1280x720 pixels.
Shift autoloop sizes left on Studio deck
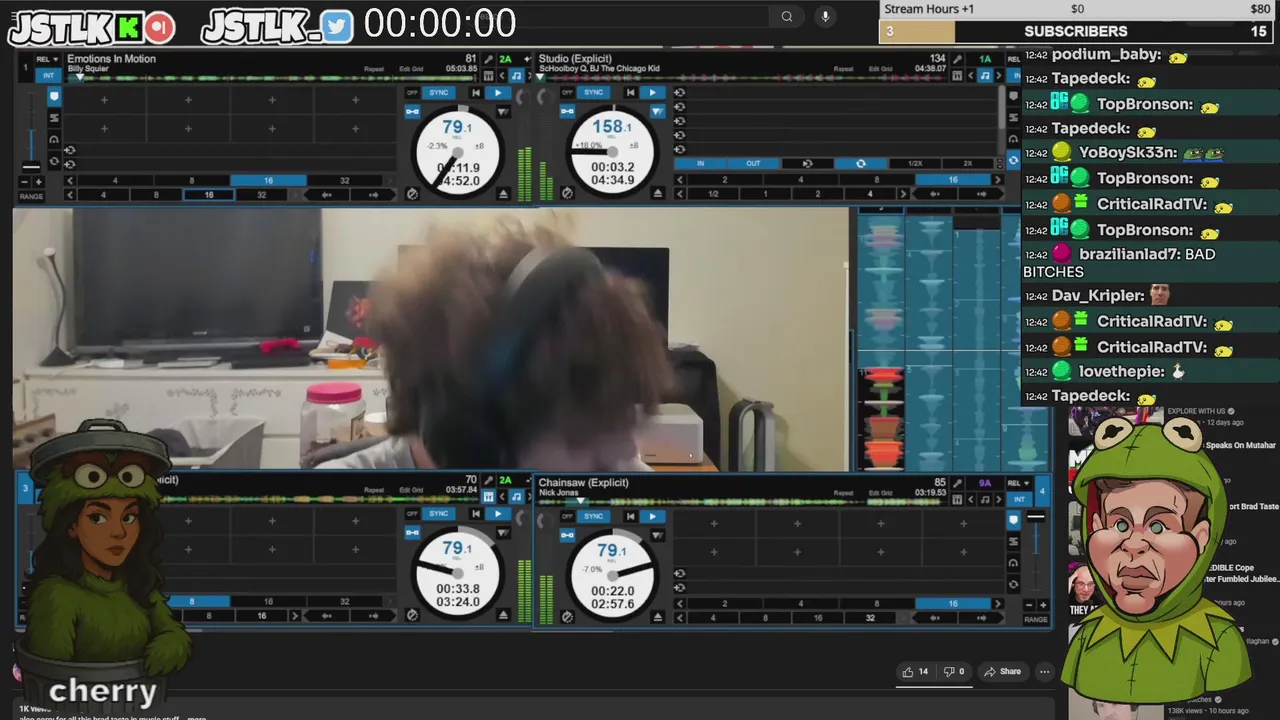tap(680, 180)
